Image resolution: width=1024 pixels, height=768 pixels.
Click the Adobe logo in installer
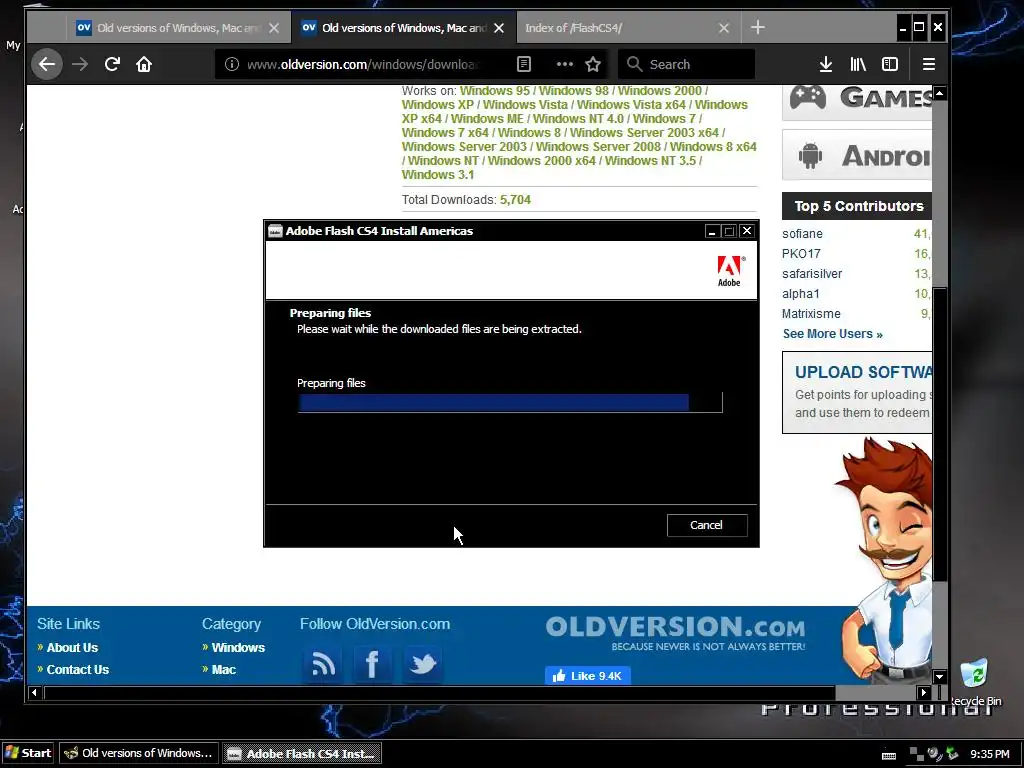pos(729,271)
